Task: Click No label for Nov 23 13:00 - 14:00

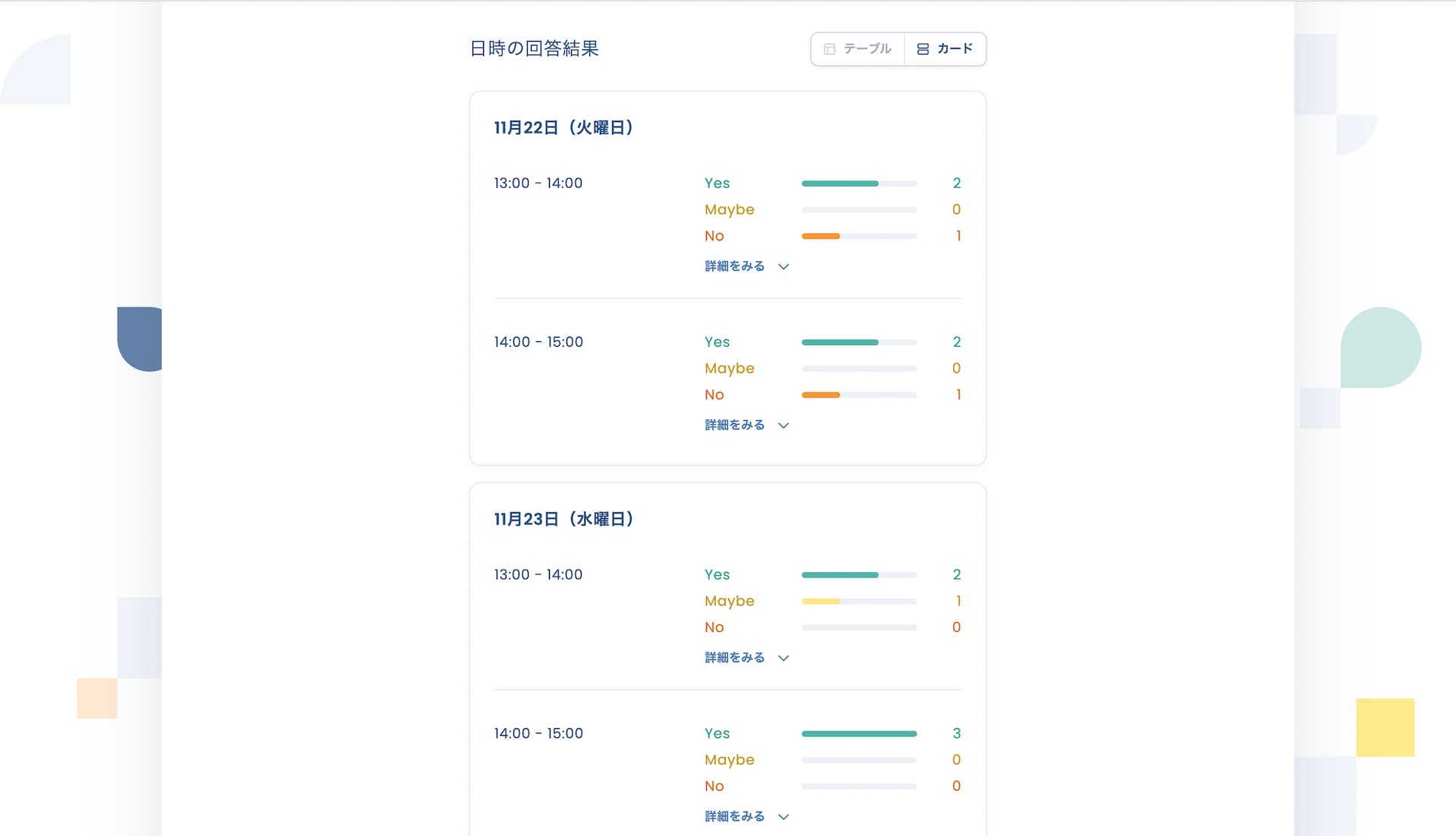Action: coord(714,627)
